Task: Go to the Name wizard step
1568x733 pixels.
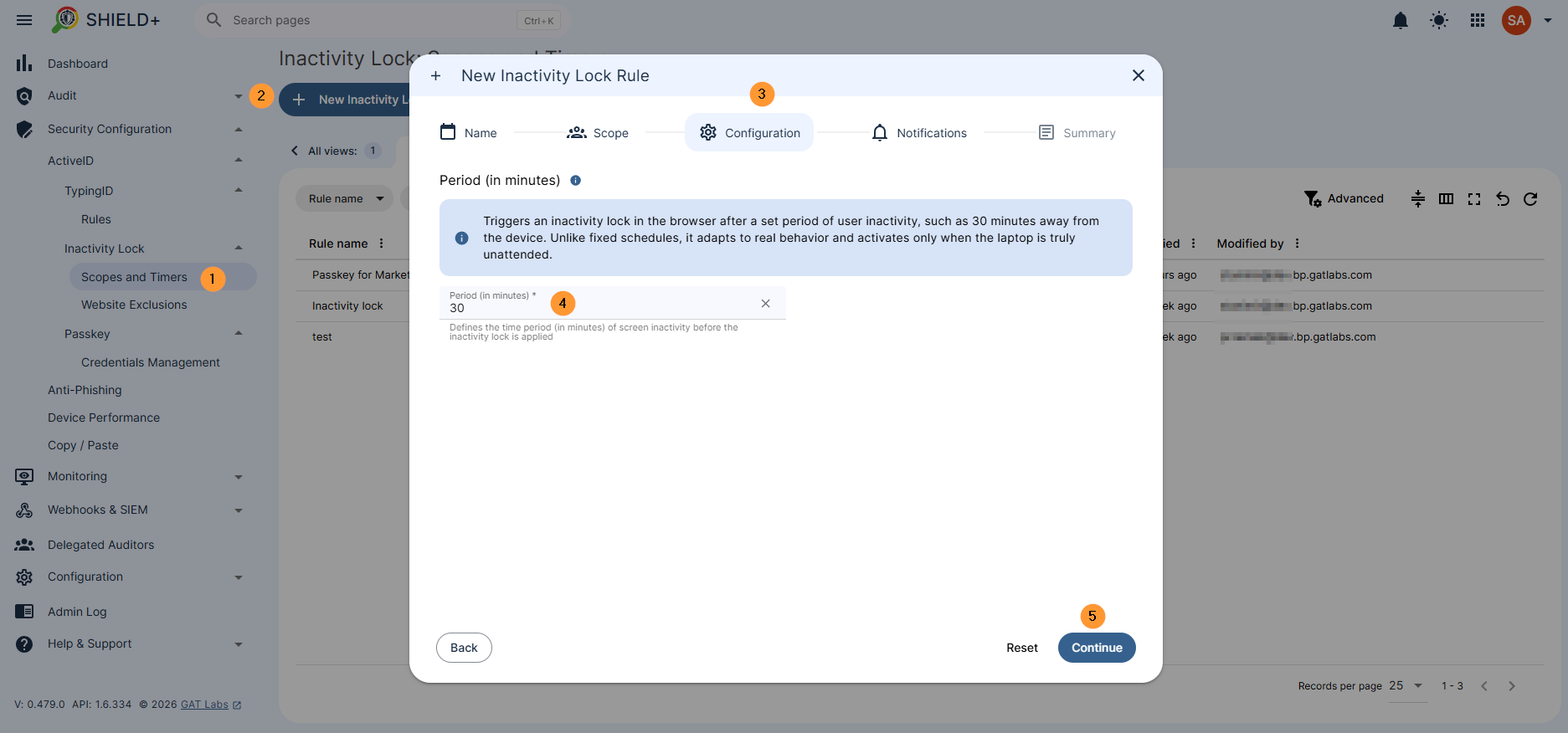Action: click(469, 132)
